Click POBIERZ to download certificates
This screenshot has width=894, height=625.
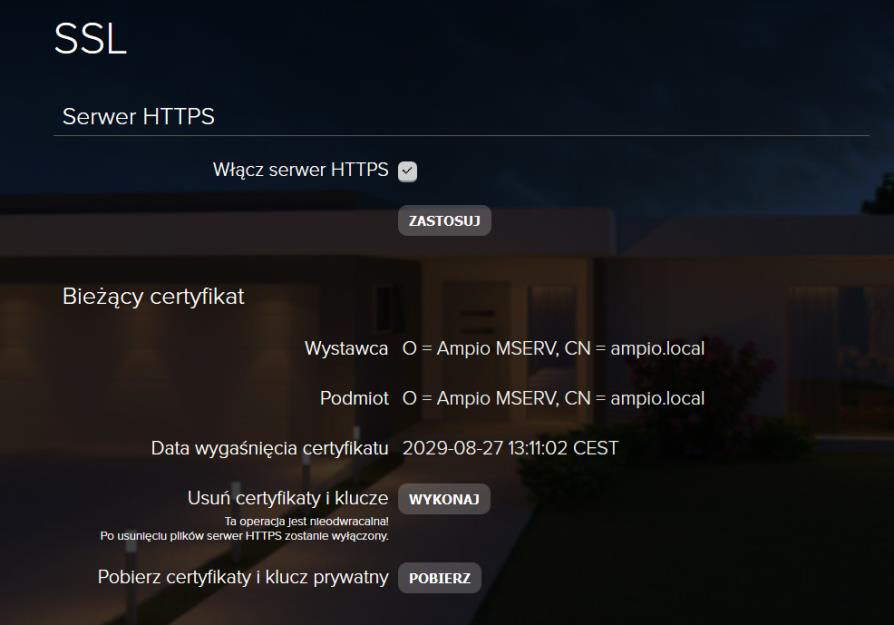point(440,578)
